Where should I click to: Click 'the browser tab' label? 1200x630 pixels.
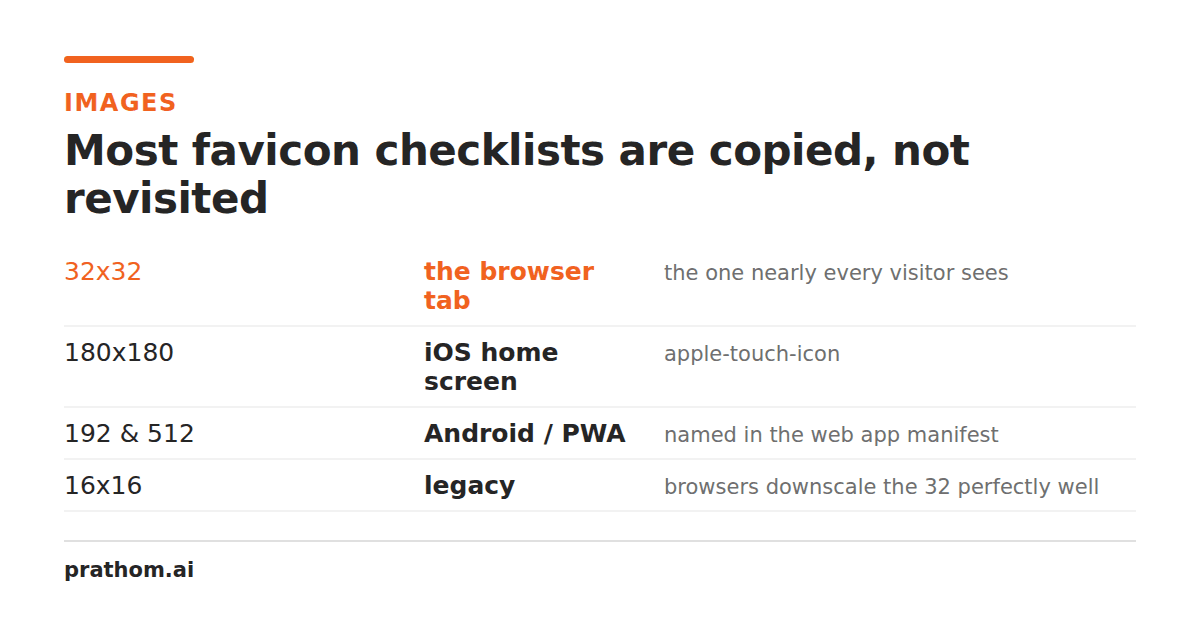coord(509,286)
